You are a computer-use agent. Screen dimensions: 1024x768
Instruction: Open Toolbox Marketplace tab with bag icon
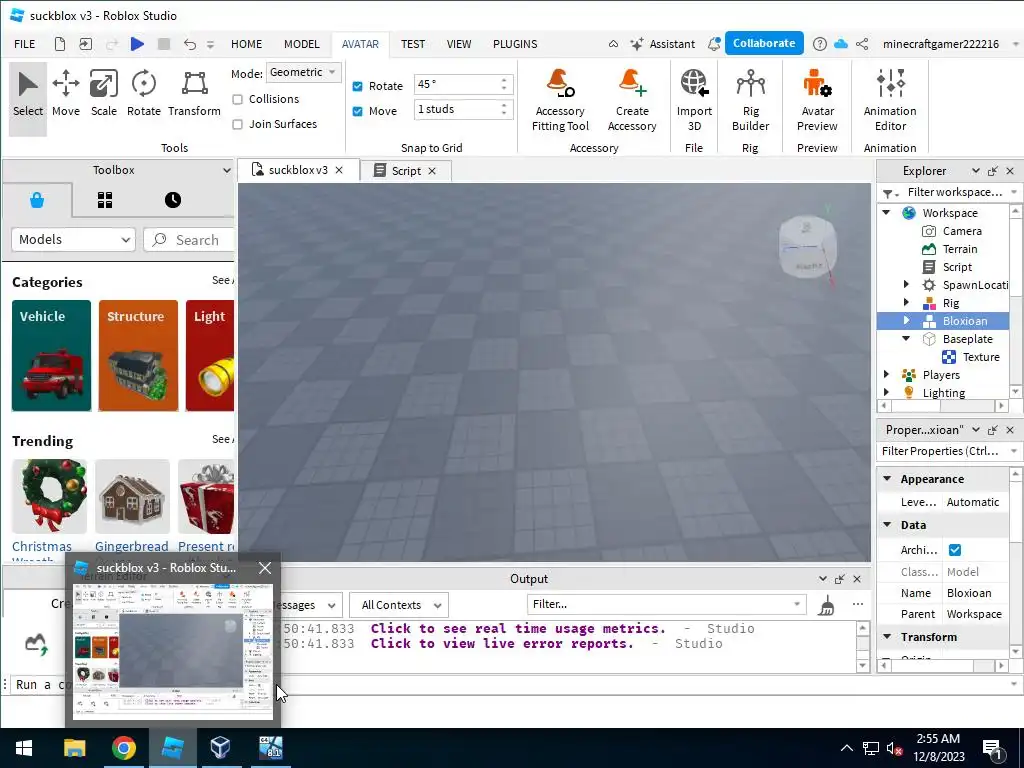click(37, 200)
